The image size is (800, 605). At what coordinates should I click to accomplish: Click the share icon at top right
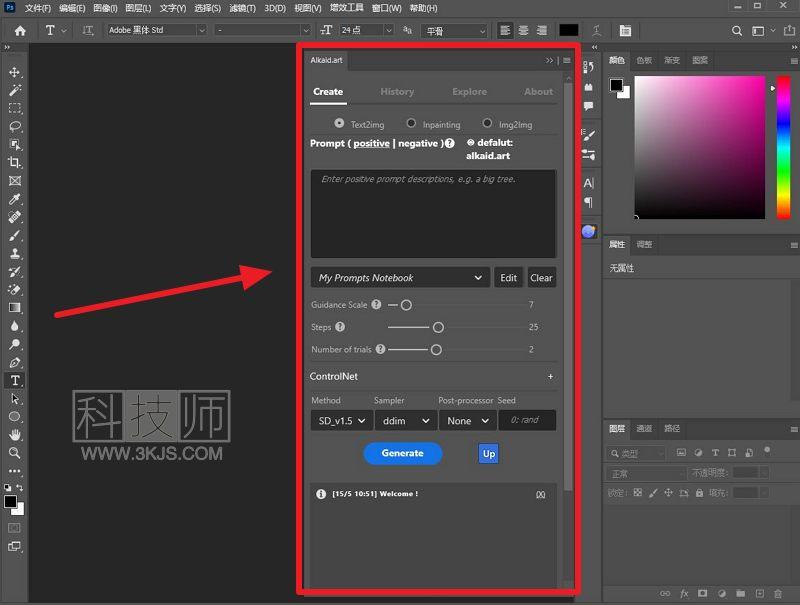click(x=789, y=31)
